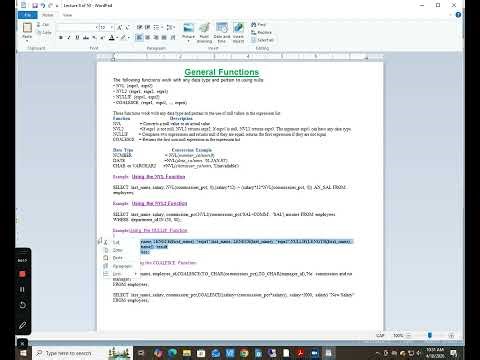Open the File menu tab

coord(28,15)
